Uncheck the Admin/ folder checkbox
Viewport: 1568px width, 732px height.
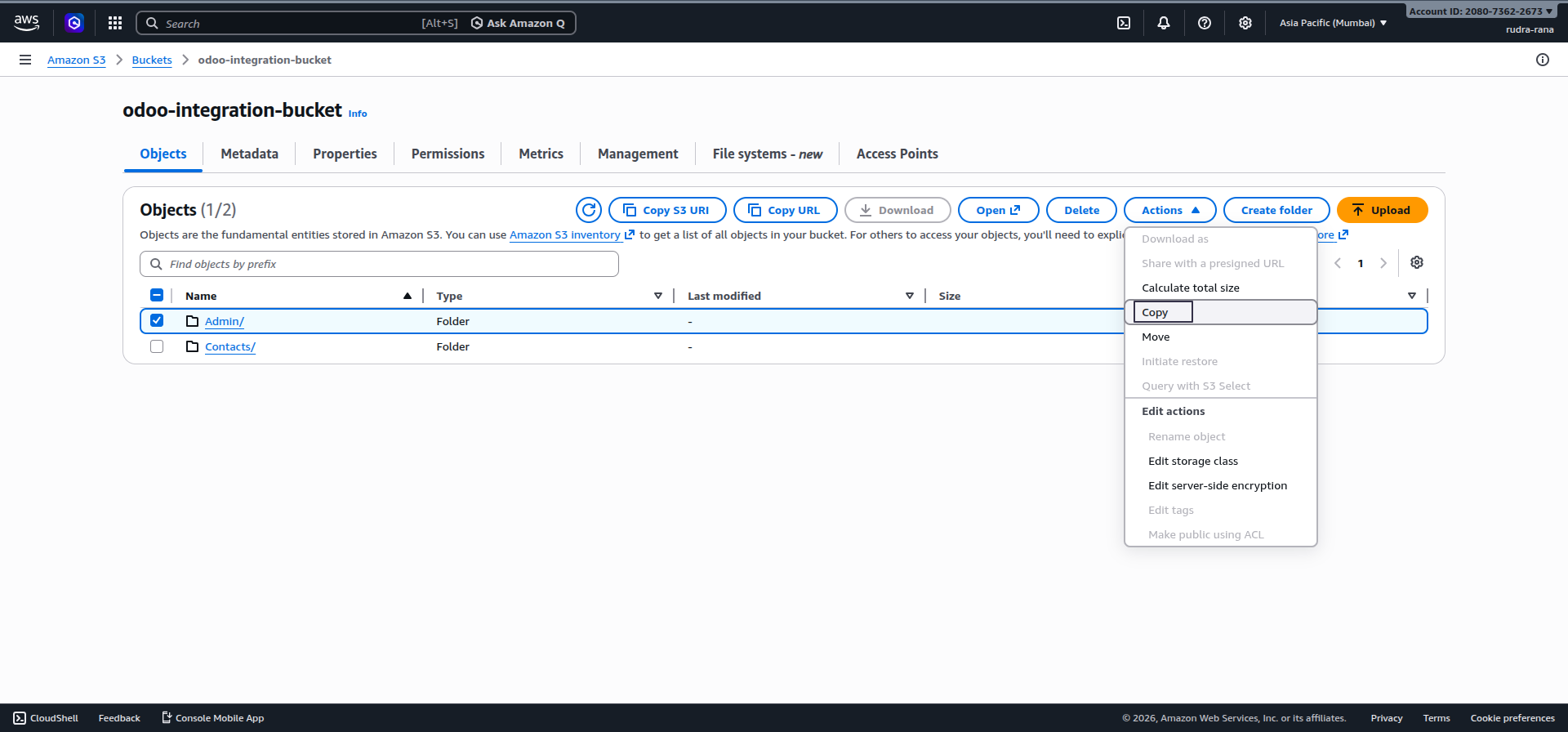pyautogui.click(x=157, y=320)
